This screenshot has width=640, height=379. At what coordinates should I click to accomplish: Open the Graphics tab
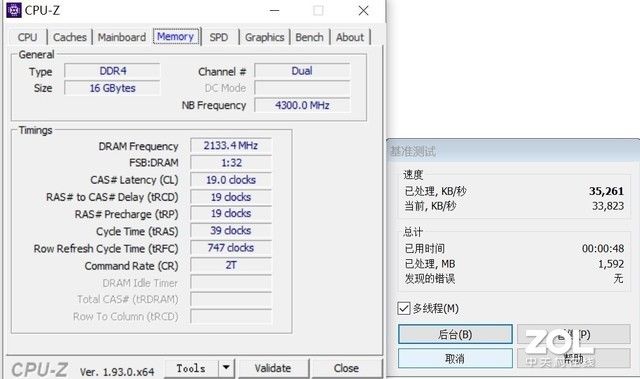click(x=264, y=37)
